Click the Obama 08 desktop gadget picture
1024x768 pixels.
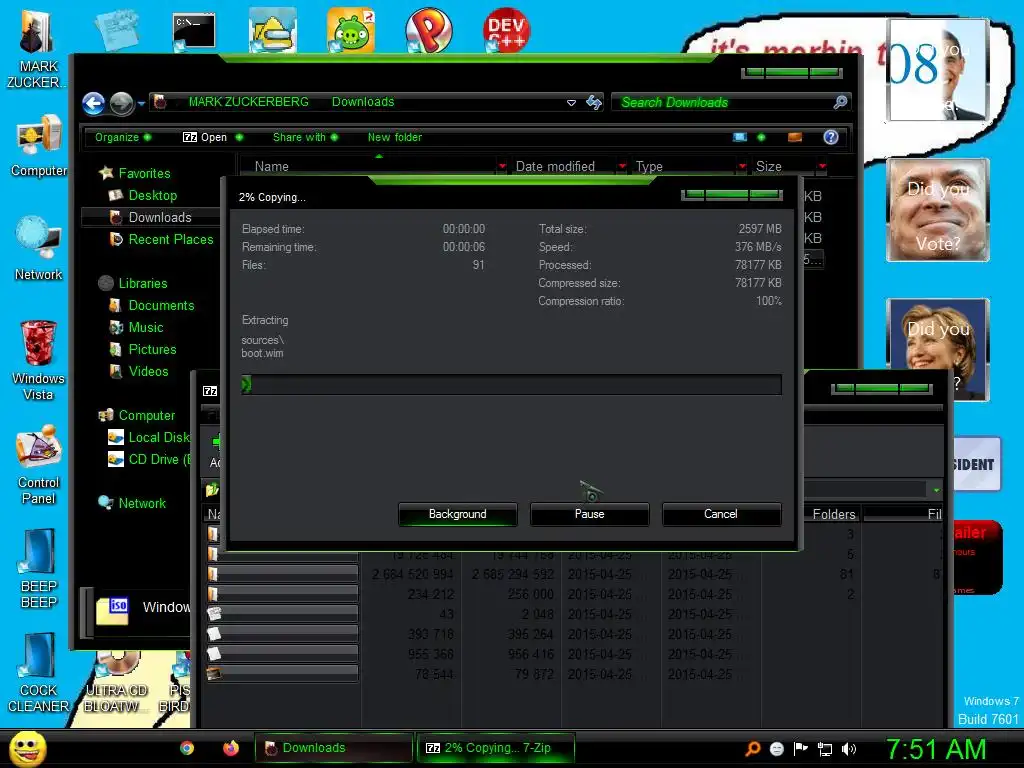tap(937, 69)
